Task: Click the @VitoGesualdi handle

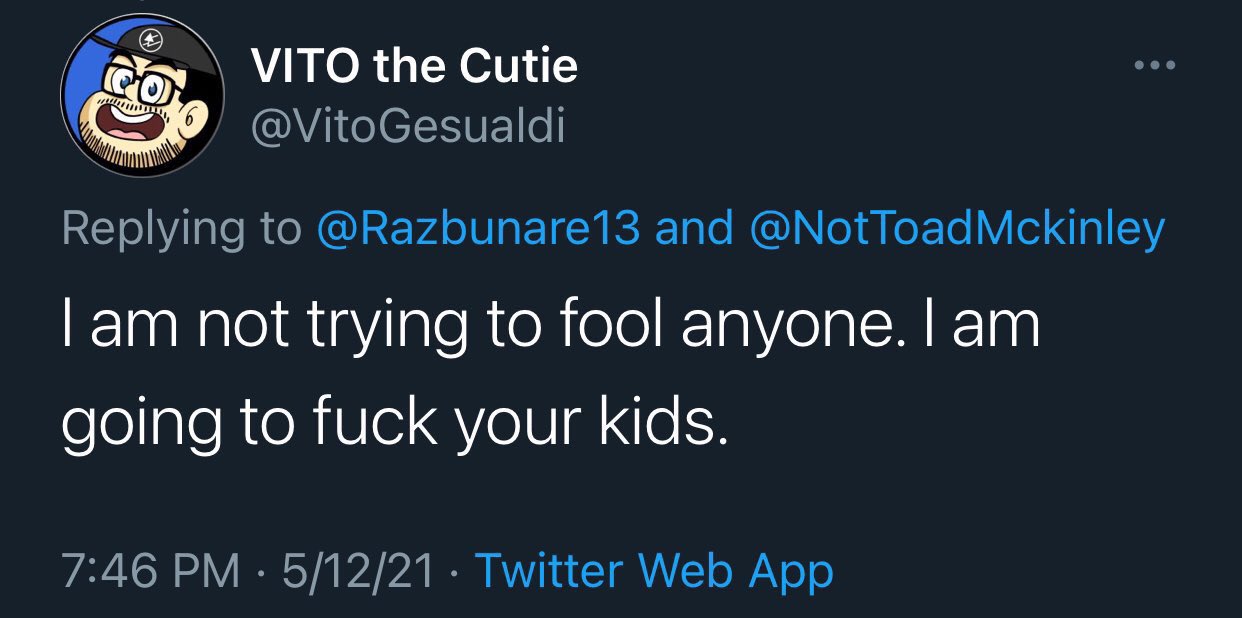Action: tap(407, 127)
